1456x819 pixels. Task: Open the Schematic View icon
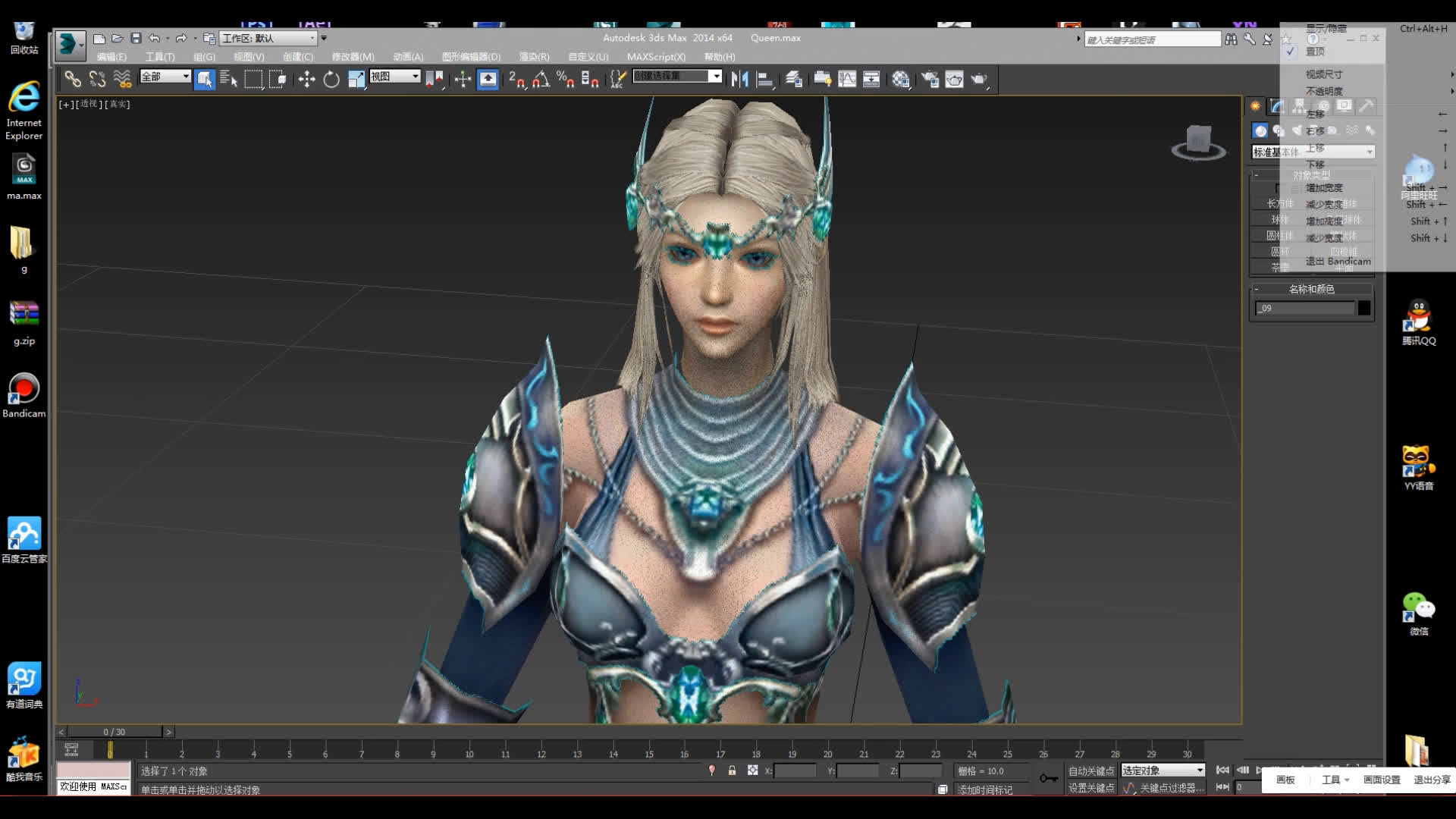pyautogui.click(x=871, y=79)
